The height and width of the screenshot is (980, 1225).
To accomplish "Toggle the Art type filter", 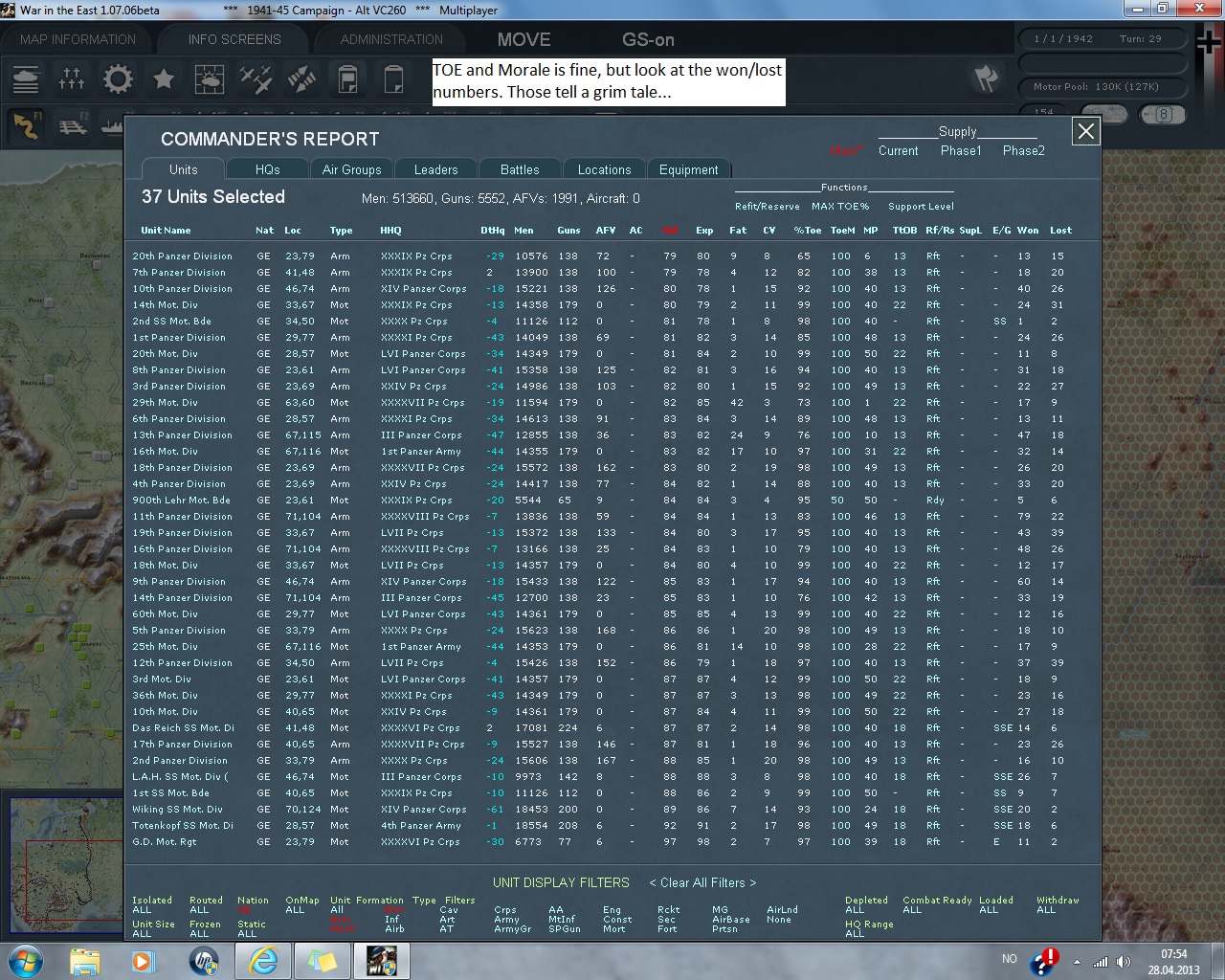I will tap(447, 920).
